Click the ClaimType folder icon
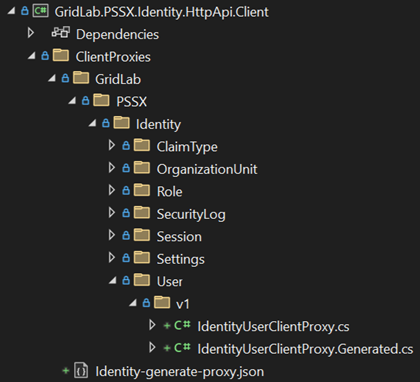Image resolution: width=420 pixels, height=382 pixels. (x=142, y=145)
